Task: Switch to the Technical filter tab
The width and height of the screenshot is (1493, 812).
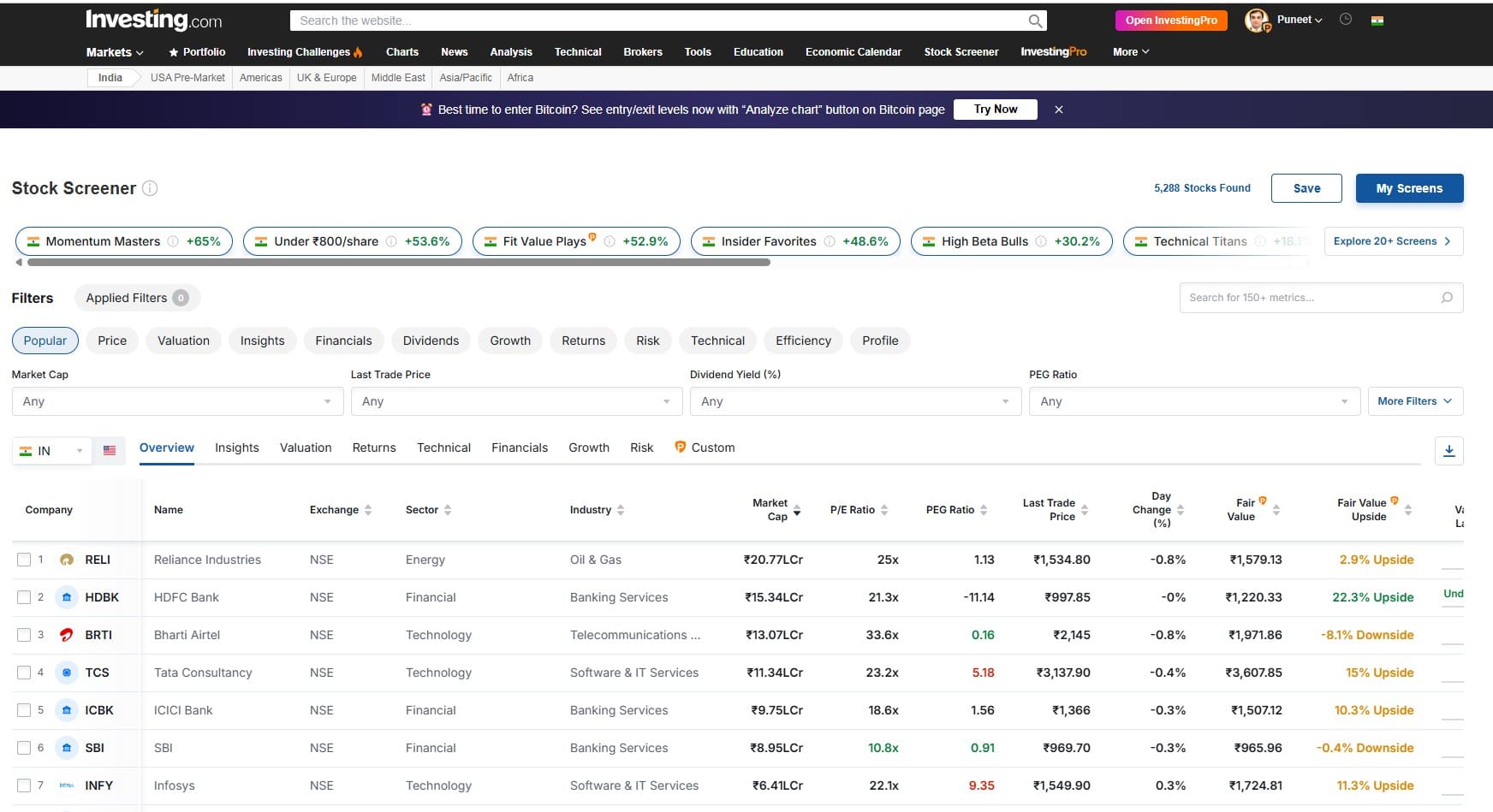Action: point(717,341)
